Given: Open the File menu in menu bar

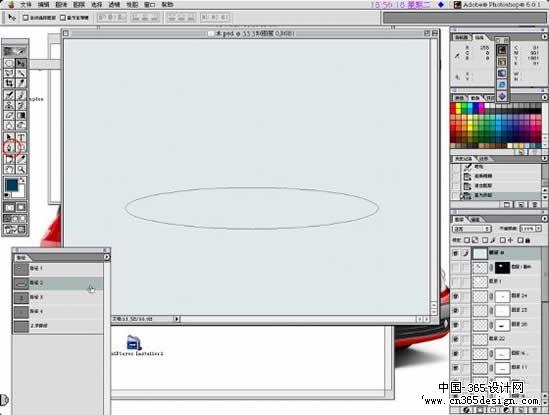Looking at the screenshot, I should (26, 5).
